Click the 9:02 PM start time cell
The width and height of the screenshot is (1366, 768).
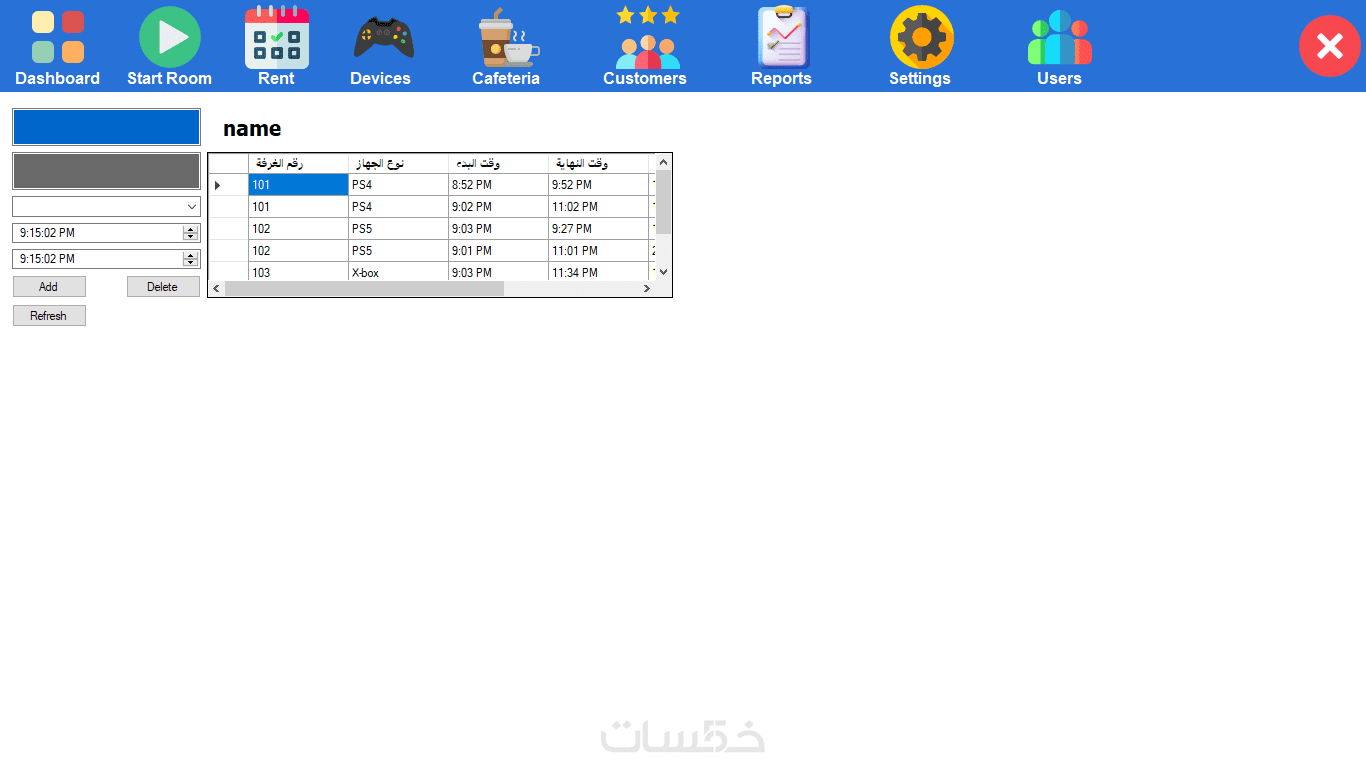[498, 207]
